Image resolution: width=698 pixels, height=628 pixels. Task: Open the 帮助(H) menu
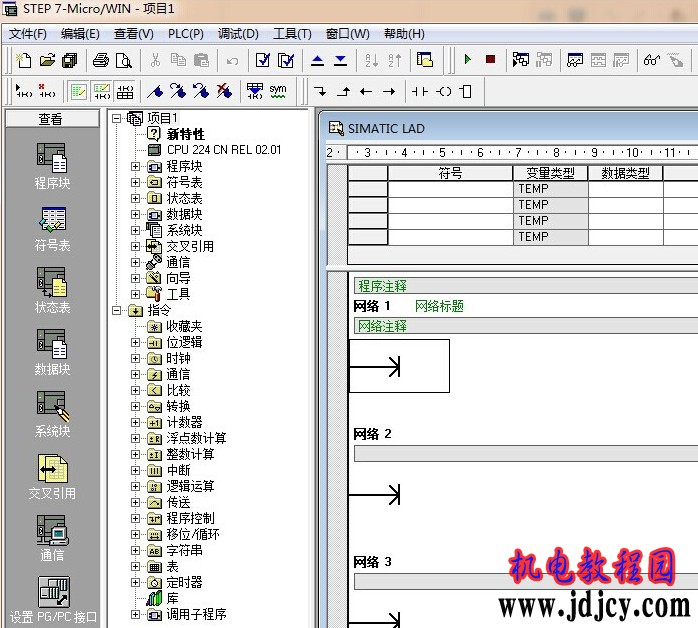click(x=404, y=34)
